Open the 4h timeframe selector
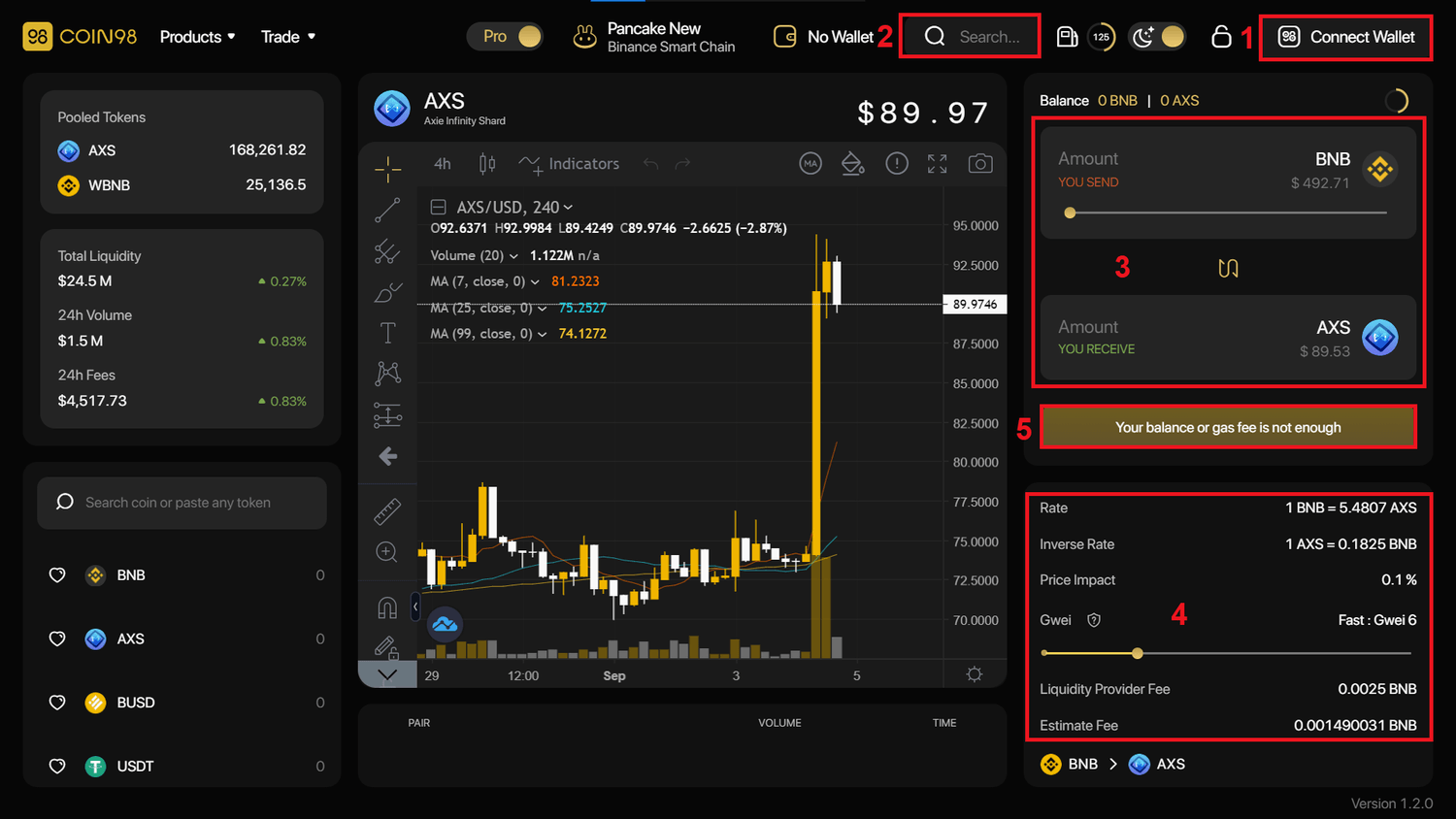This screenshot has width=1456, height=819. tap(442, 164)
